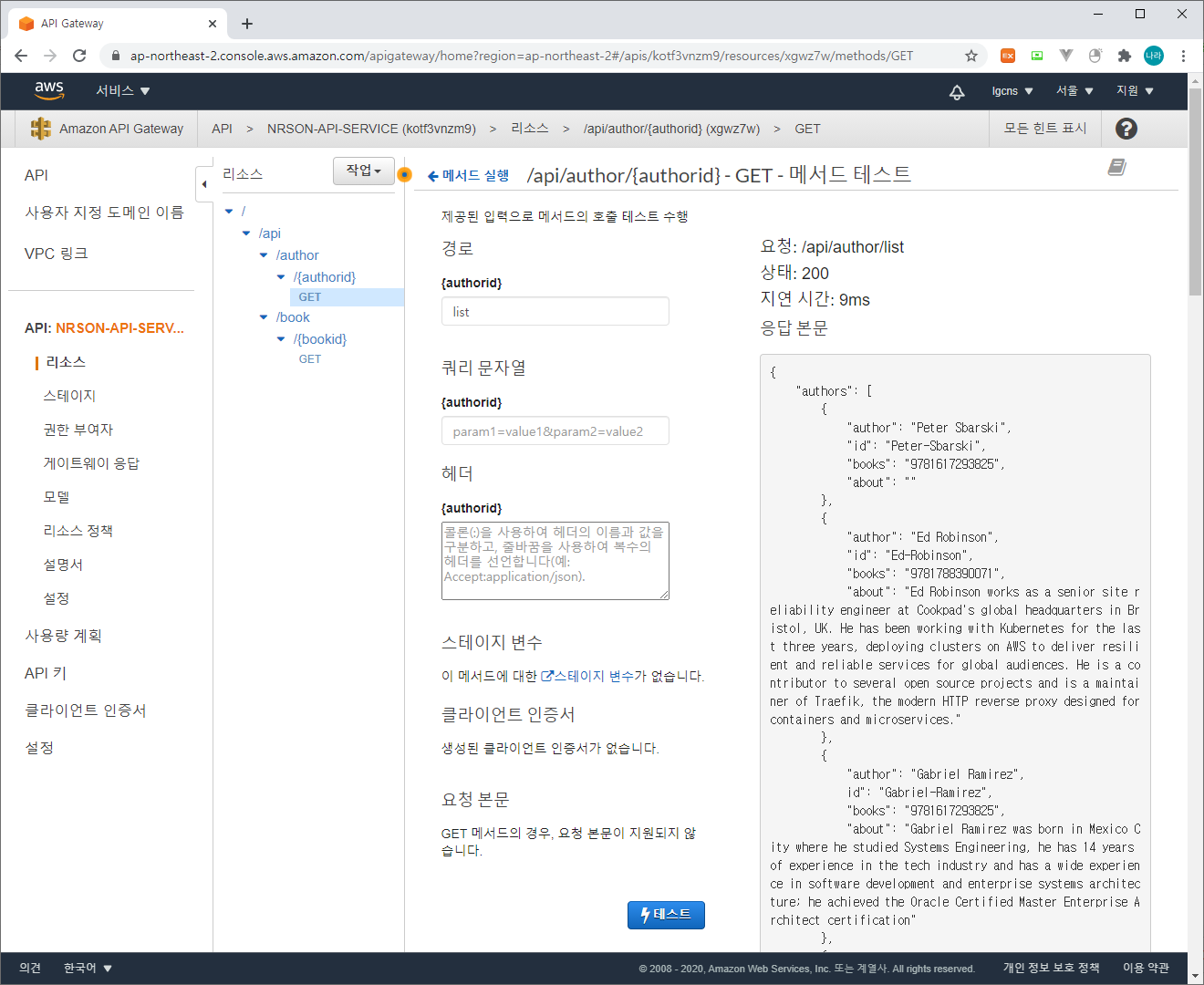Screen dimensions: 1204x985
Task: Bookmark this page with the star icon
Action: (x=971, y=56)
